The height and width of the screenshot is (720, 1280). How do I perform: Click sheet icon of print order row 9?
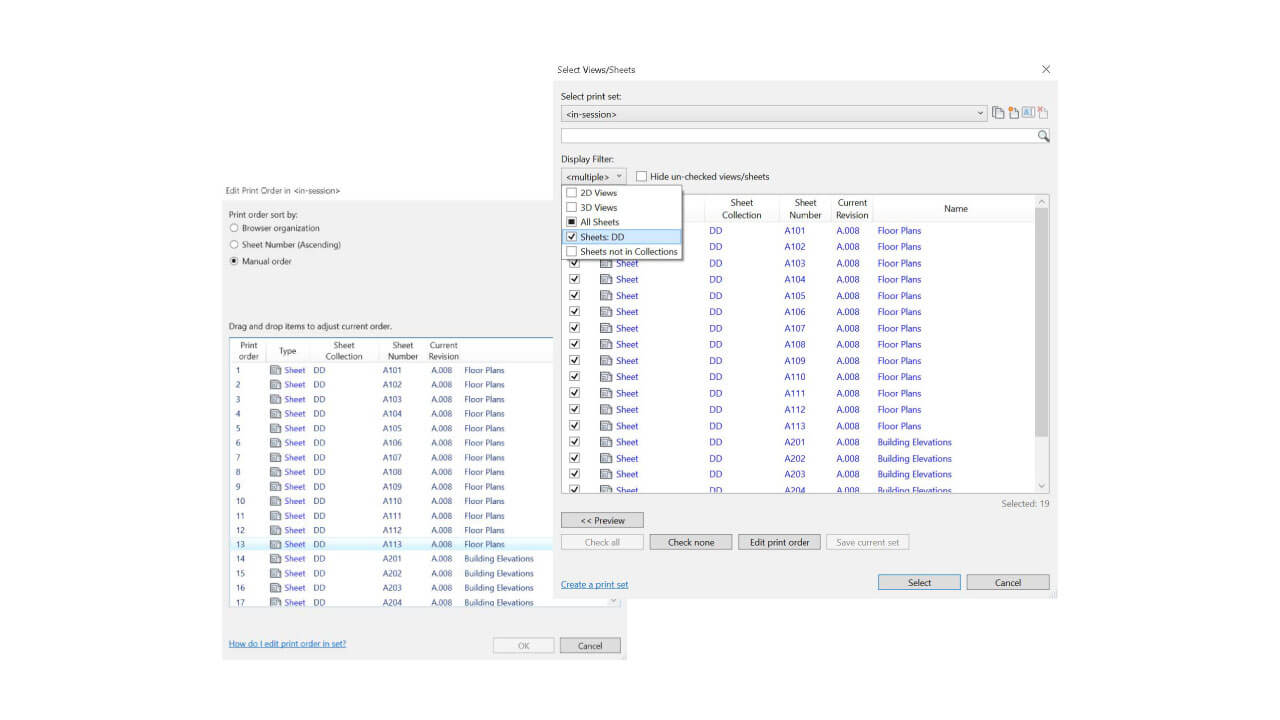pyautogui.click(x=276, y=486)
